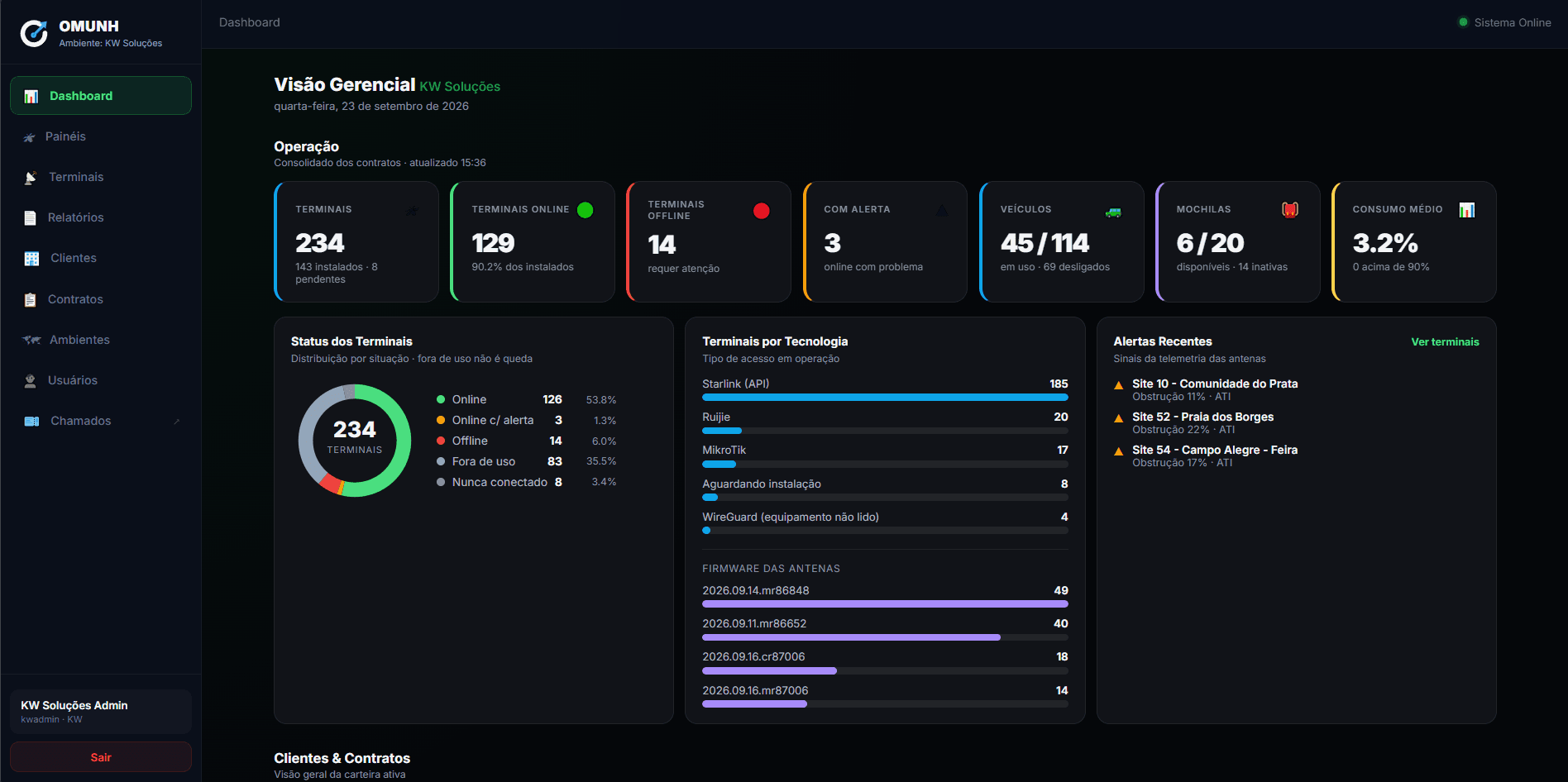
Task: Click the Visão Gerencial page title
Action: point(345,84)
